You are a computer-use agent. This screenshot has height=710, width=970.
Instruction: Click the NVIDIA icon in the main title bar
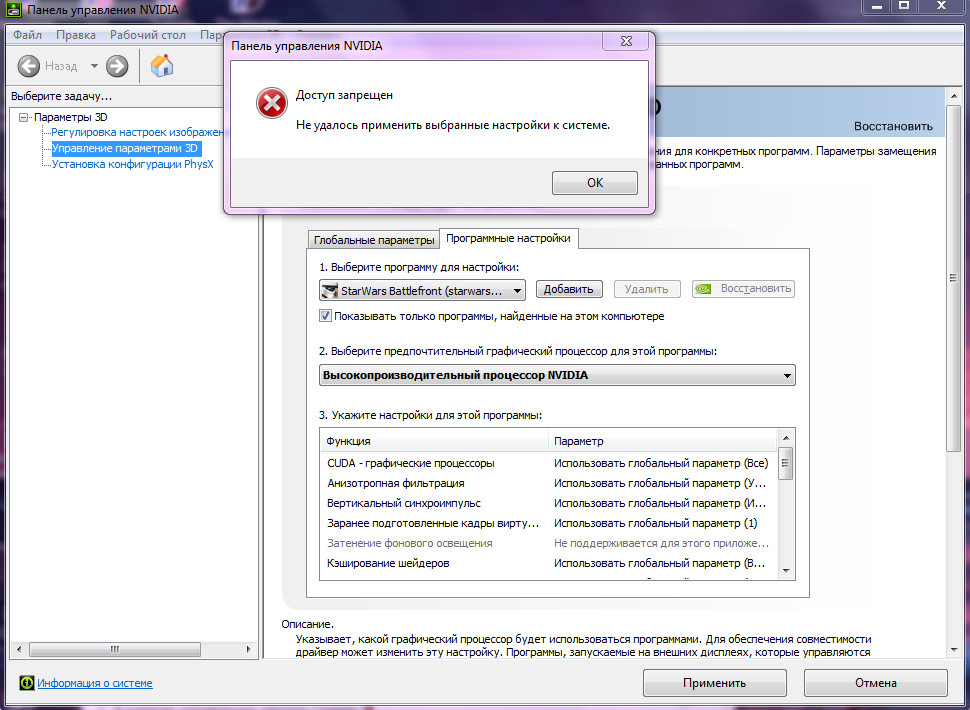pyautogui.click(x=13, y=9)
